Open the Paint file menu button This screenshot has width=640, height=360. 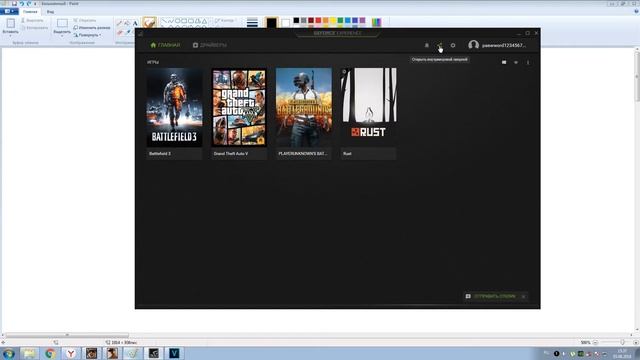[x=9, y=11]
